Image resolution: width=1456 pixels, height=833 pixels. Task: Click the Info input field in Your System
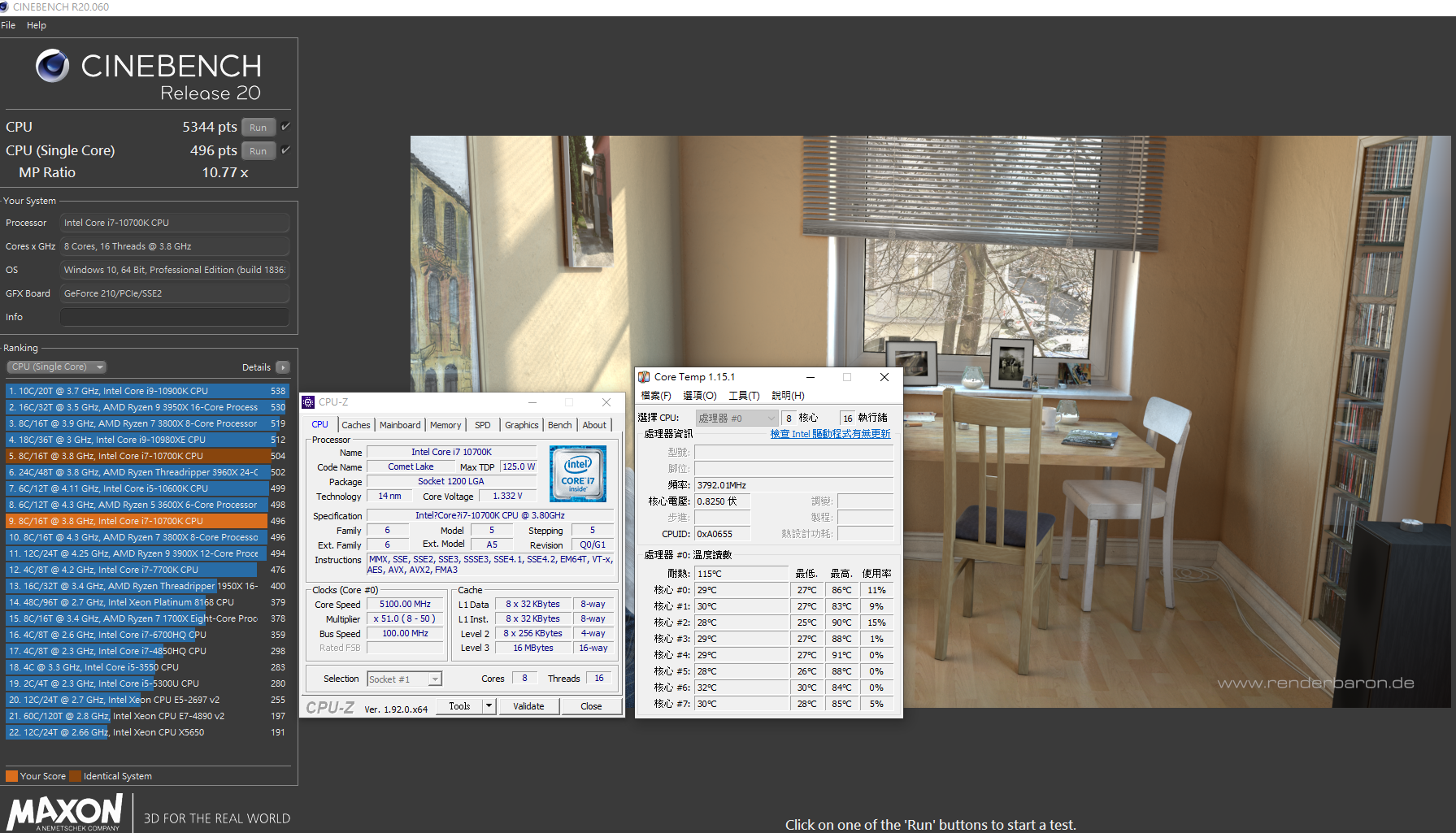coord(175,317)
